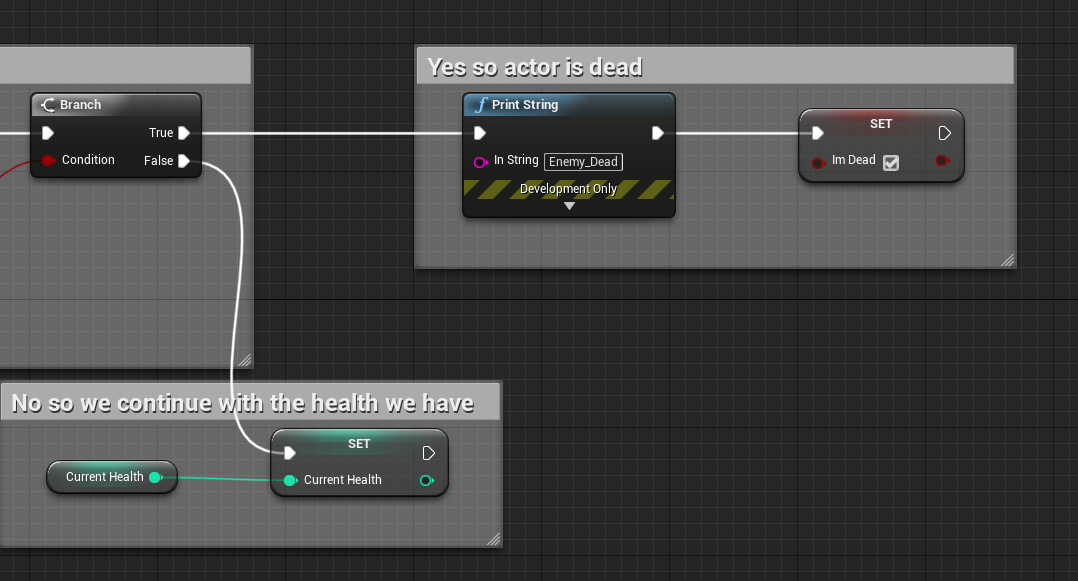Viewport: 1078px width, 581px height.
Task: Click the Branch node's execution input pin
Action: (47, 133)
